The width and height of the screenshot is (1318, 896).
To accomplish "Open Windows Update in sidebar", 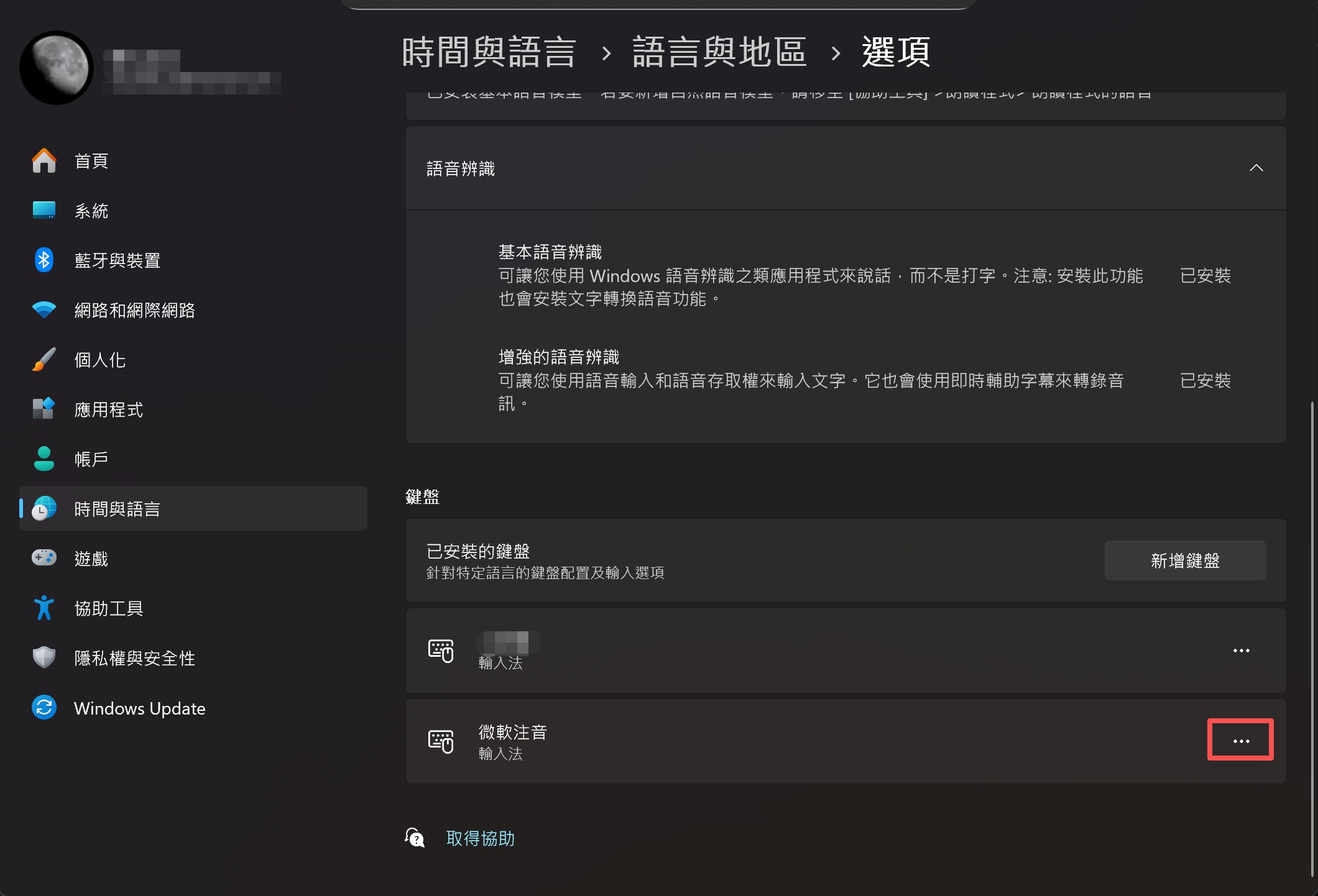I will tap(139, 708).
